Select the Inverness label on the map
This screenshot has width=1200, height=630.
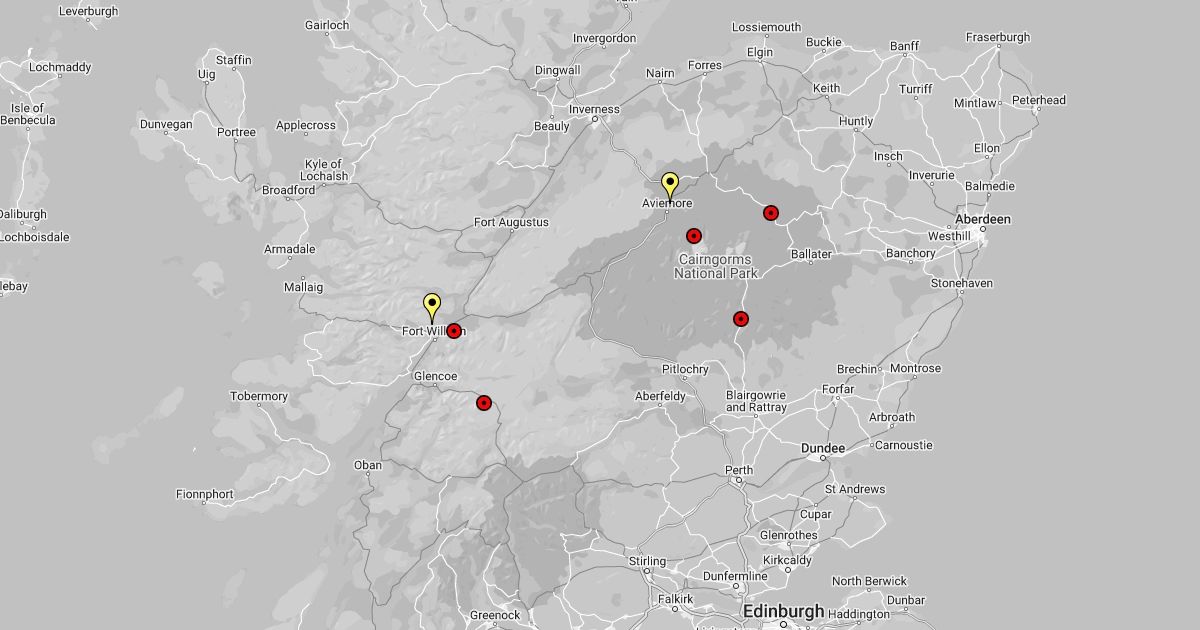tap(594, 110)
